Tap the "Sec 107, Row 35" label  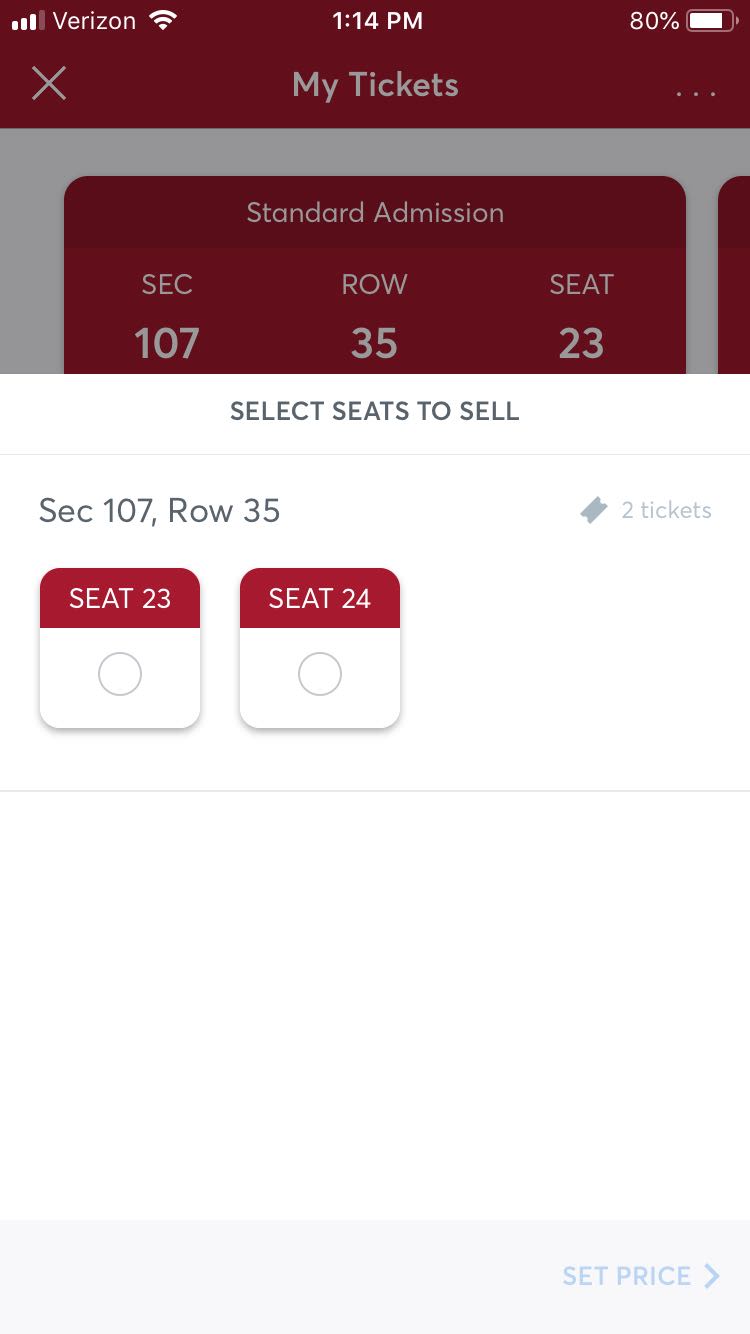[x=160, y=511]
